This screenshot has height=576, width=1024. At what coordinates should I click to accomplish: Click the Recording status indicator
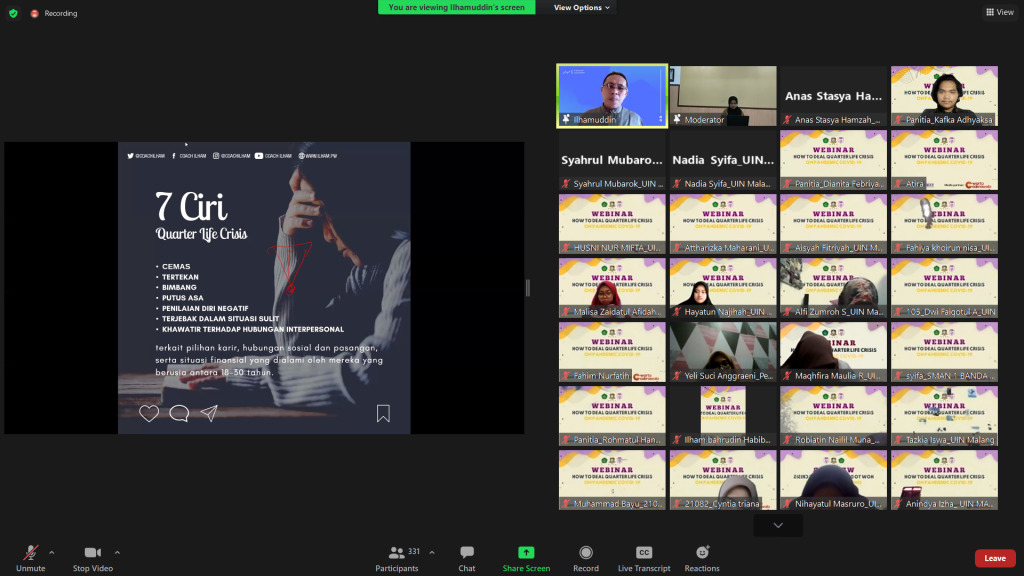click(54, 13)
